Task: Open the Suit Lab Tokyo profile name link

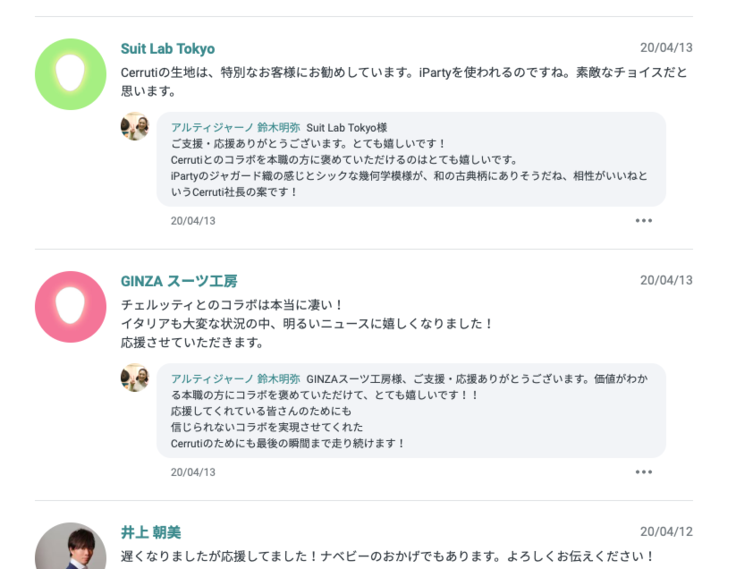Action: click(x=167, y=49)
